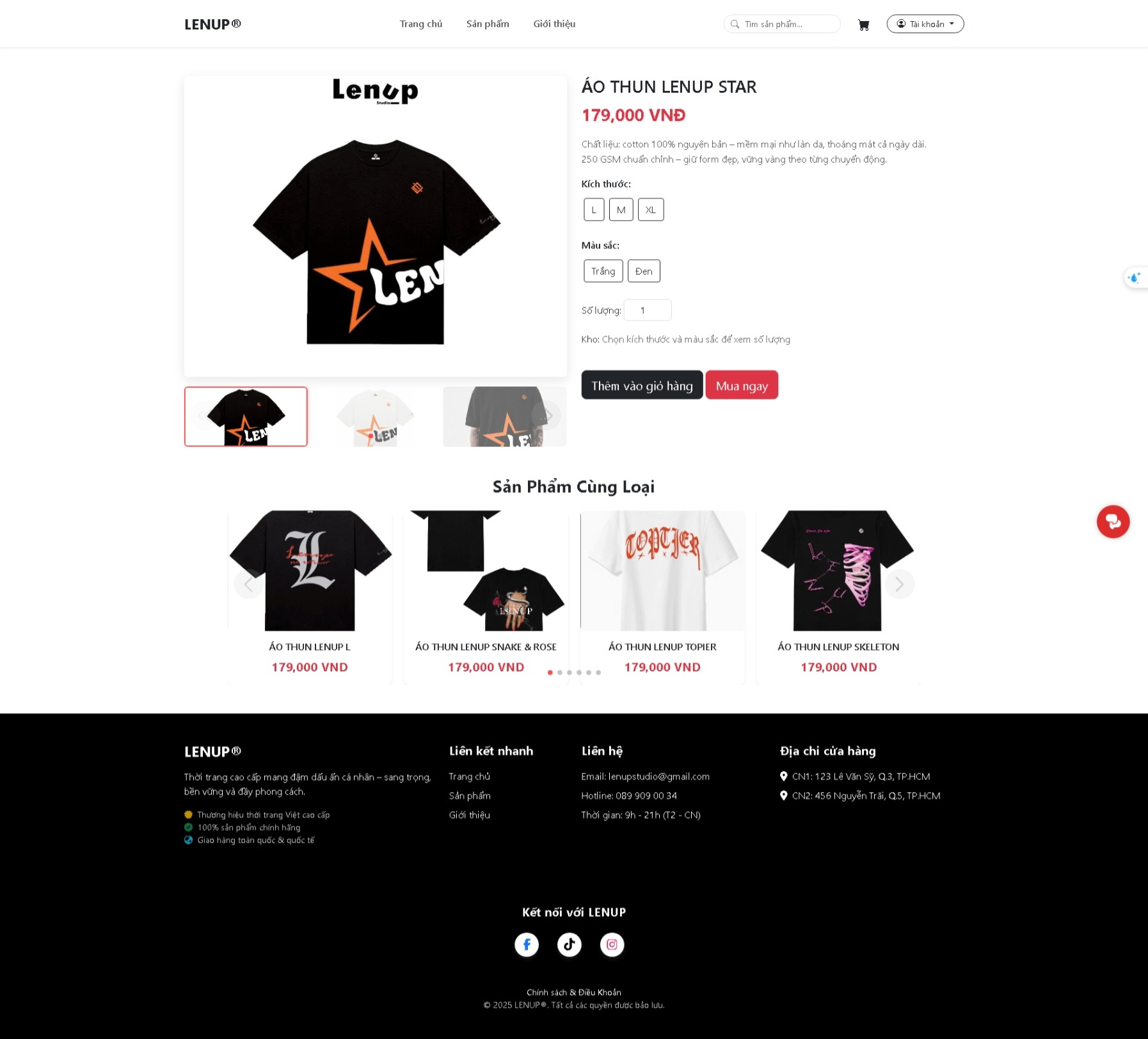Image resolution: width=1148 pixels, height=1039 pixels.
Task: Select the first red carousel pagination dot
Action: click(x=550, y=672)
